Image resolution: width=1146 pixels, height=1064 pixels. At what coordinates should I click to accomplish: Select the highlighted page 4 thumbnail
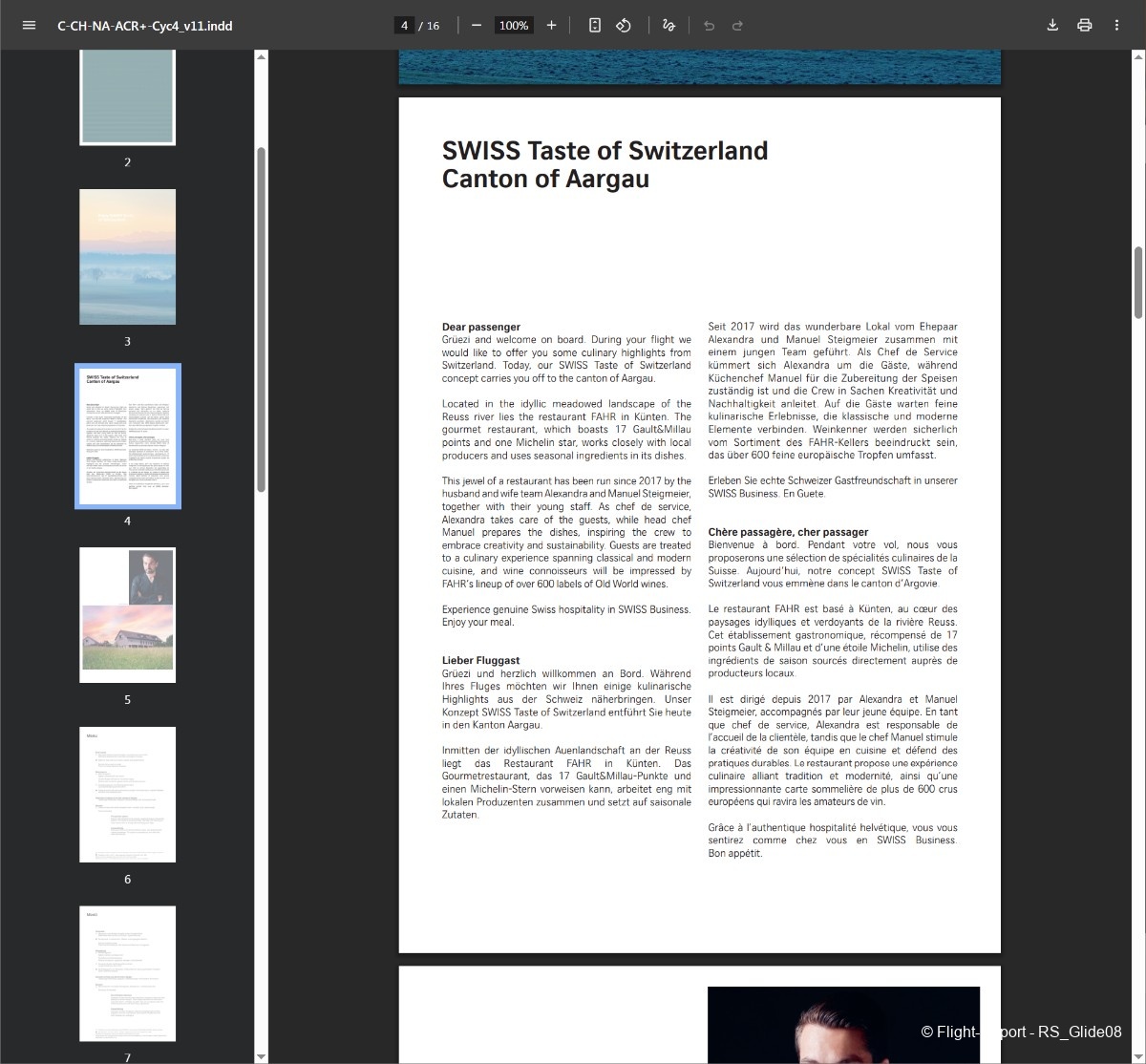127,436
